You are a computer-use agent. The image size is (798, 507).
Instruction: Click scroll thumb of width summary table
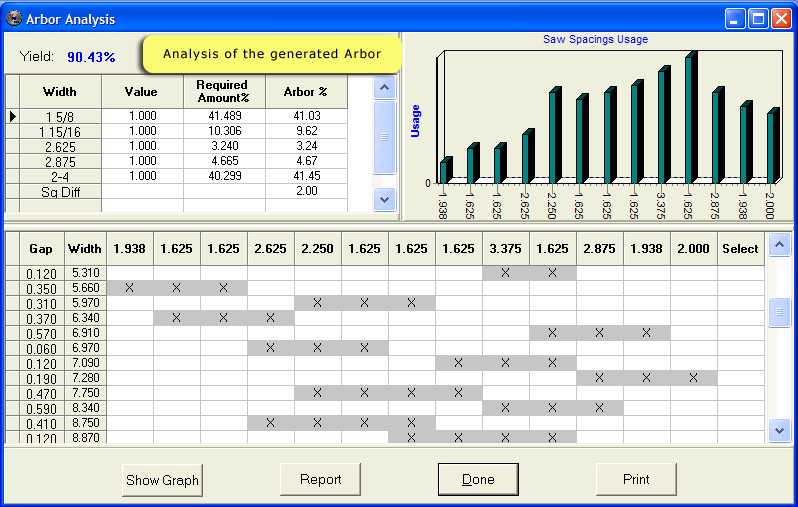[x=385, y=137]
